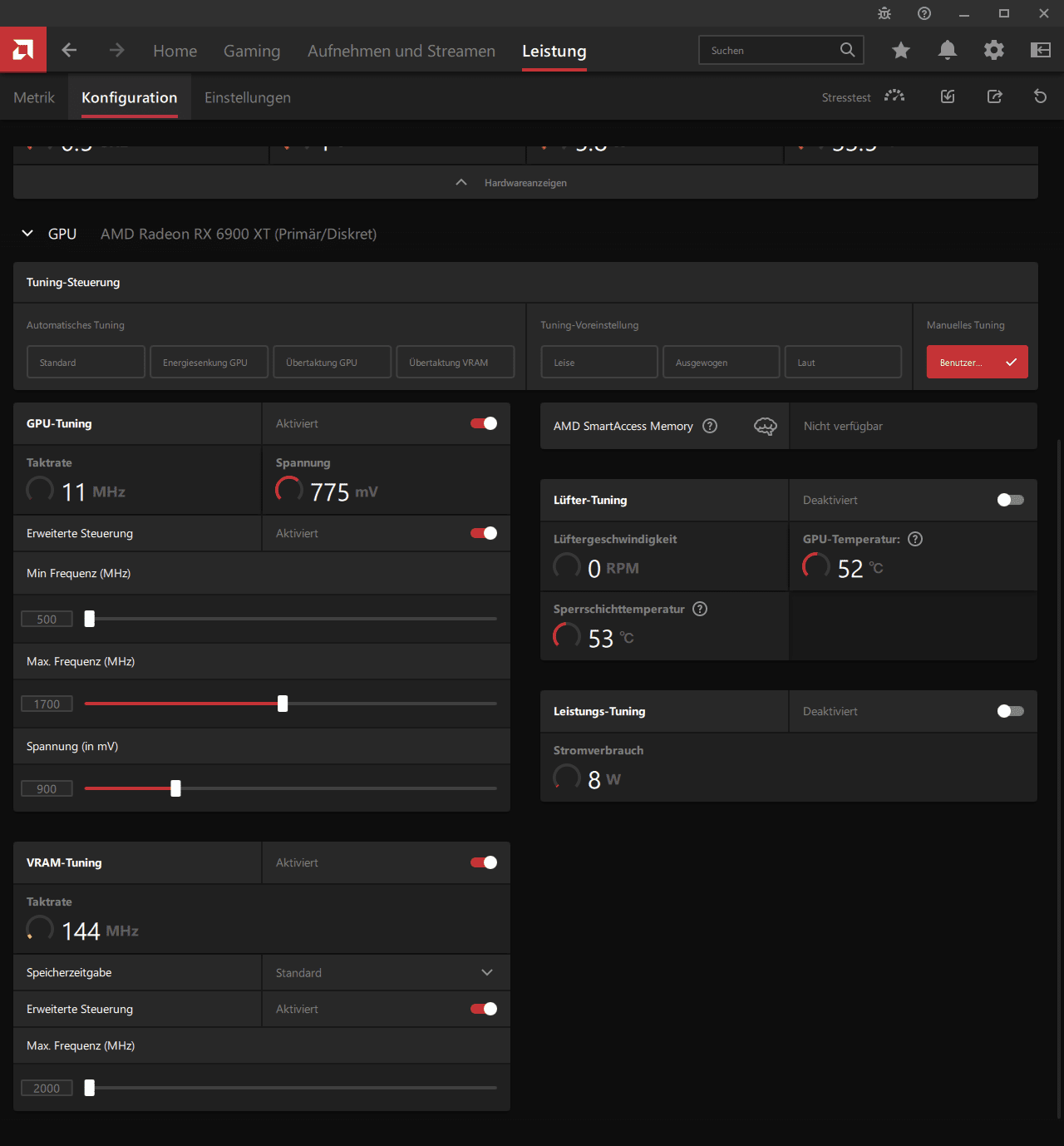The height and width of the screenshot is (1146, 1064).
Task: Click the vertical scrollbar
Action: tap(1059, 778)
